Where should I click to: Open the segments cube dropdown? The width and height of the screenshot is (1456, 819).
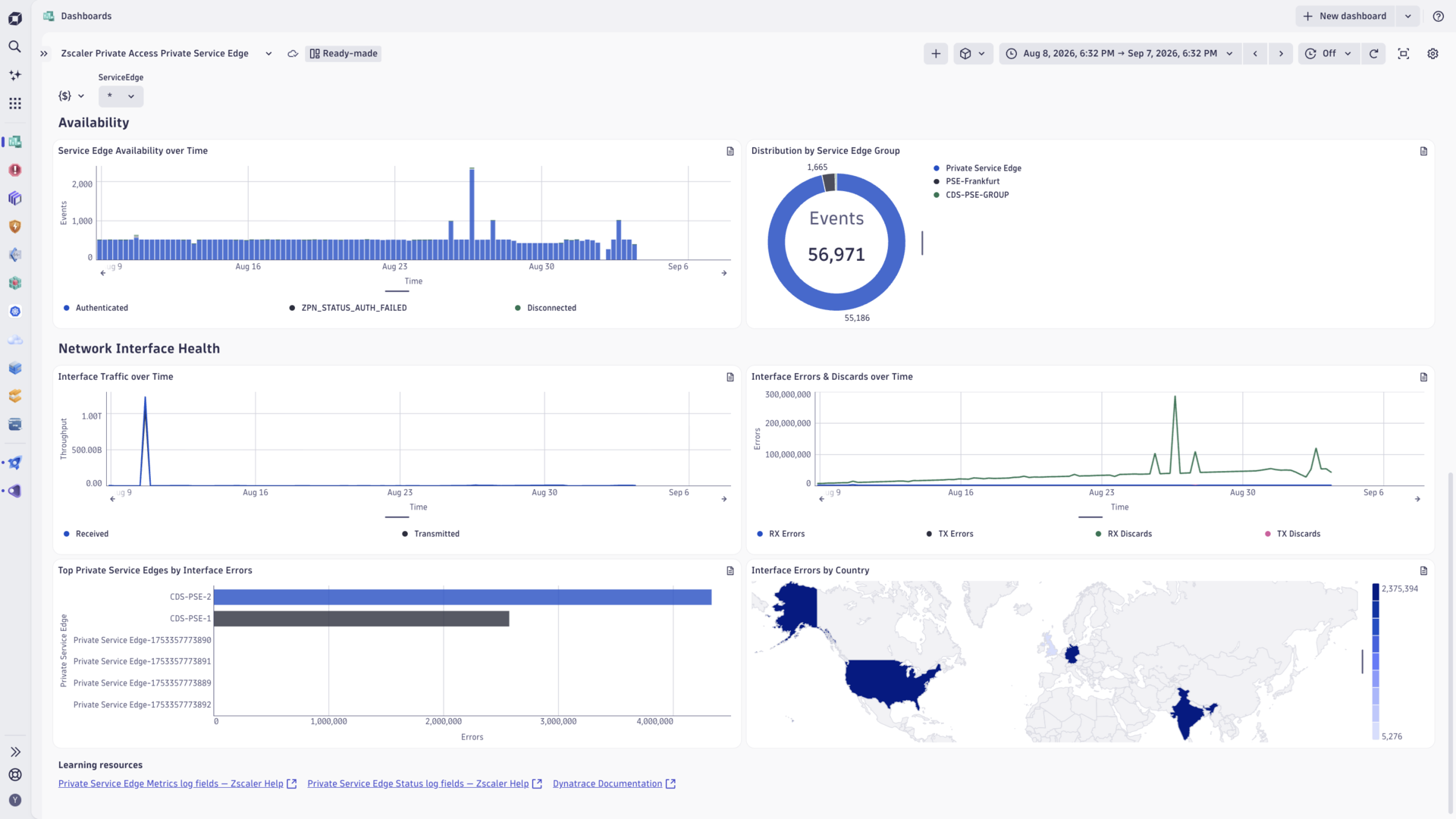(x=972, y=54)
